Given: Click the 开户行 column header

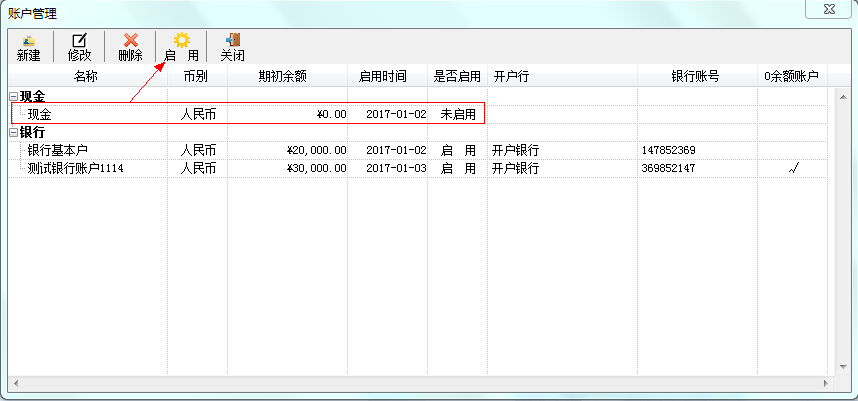Looking at the screenshot, I should coord(563,77).
